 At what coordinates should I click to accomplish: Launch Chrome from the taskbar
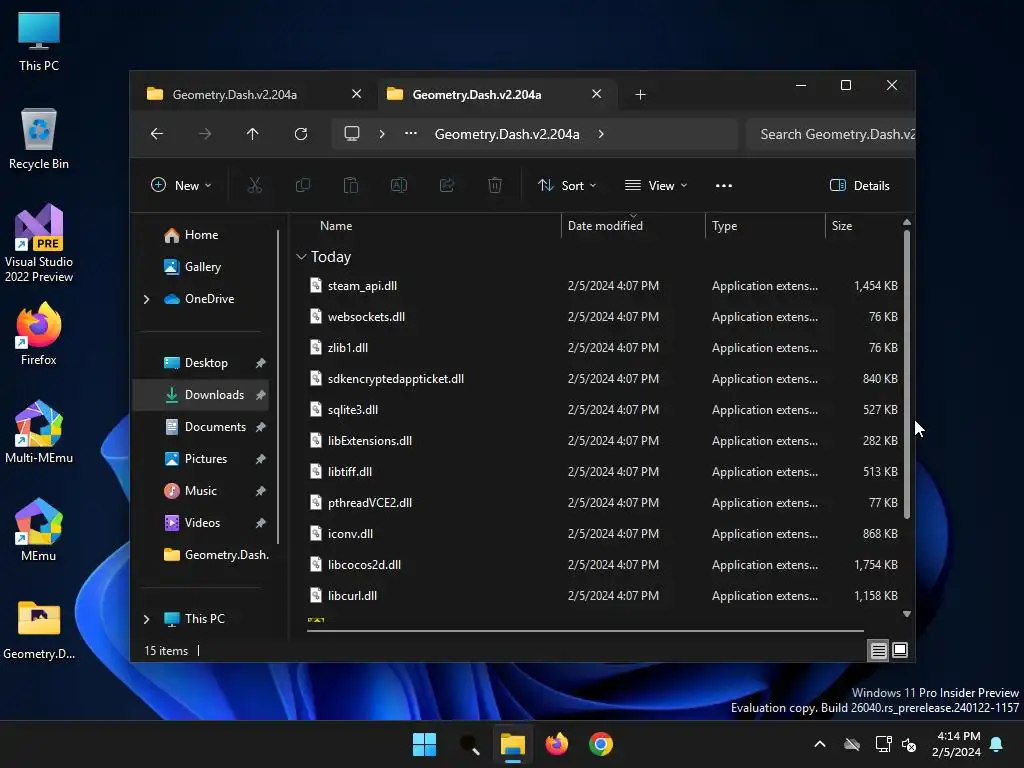(601, 744)
